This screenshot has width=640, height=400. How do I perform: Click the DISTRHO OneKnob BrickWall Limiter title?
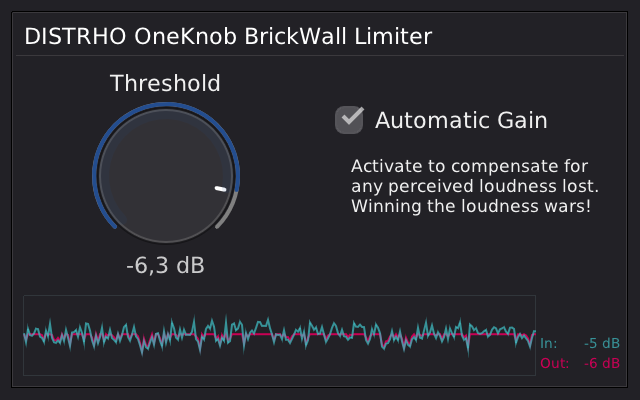point(228,36)
